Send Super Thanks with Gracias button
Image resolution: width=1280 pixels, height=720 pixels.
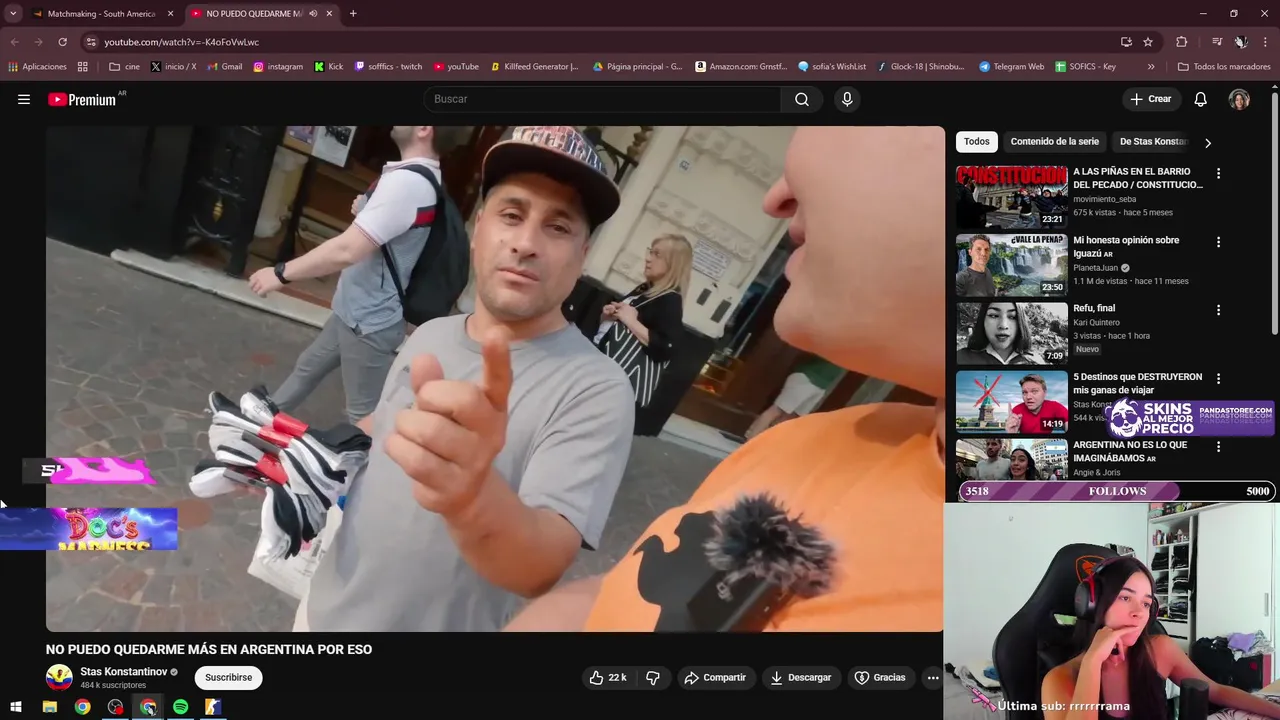pos(880,678)
